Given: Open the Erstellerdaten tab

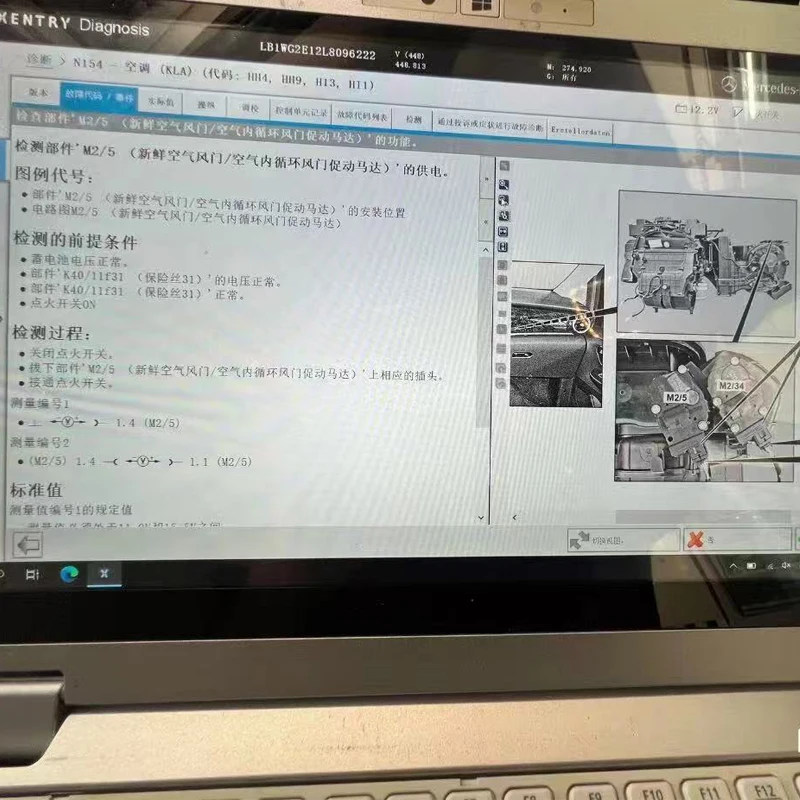Looking at the screenshot, I should pos(580,131).
